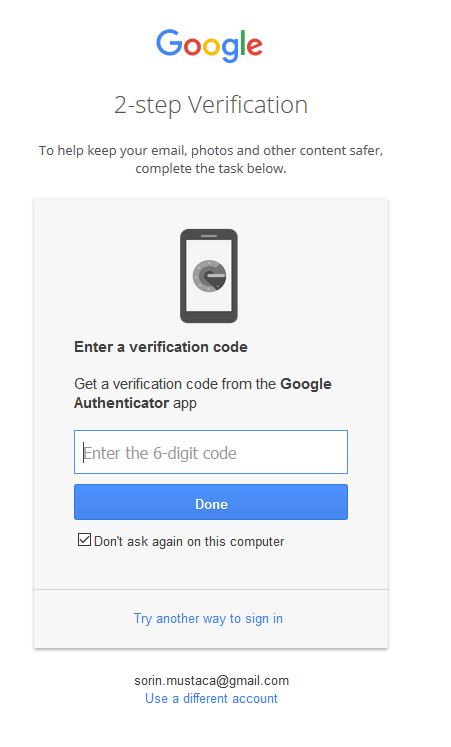Viewport: 451px width, 747px height.
Task: Click the phone Authenticator illustration
Action: [209, 276]
